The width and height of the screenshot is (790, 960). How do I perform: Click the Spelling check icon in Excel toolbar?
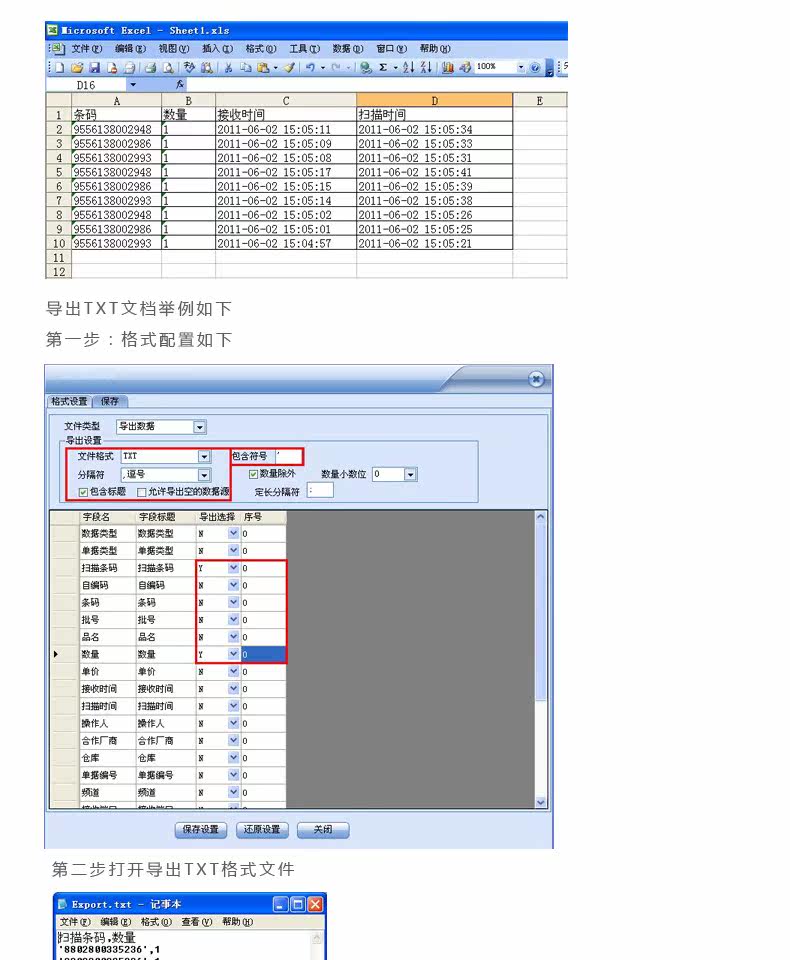coord(189,67)
